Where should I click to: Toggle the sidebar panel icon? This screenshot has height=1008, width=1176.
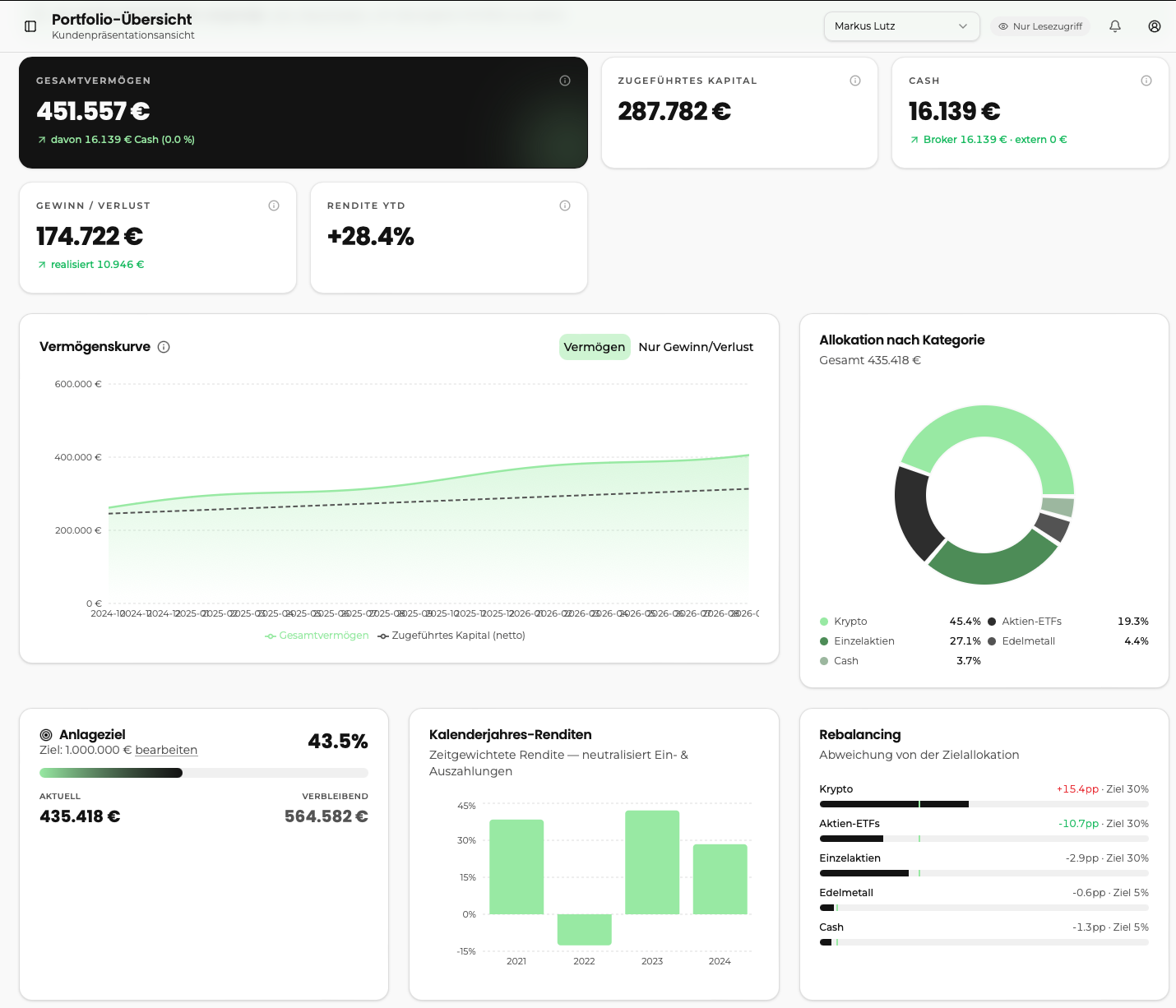pos(30,26)
